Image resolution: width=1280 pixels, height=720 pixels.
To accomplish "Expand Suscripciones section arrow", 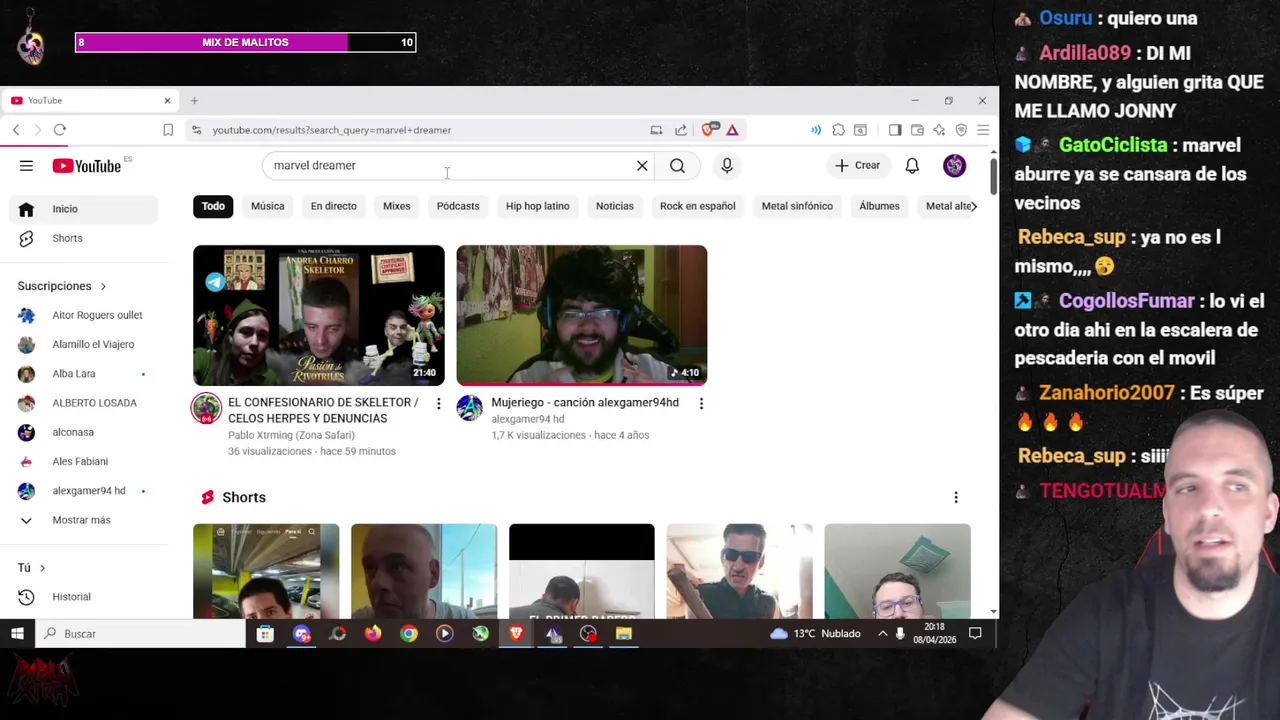I will (x=102, y=287).
